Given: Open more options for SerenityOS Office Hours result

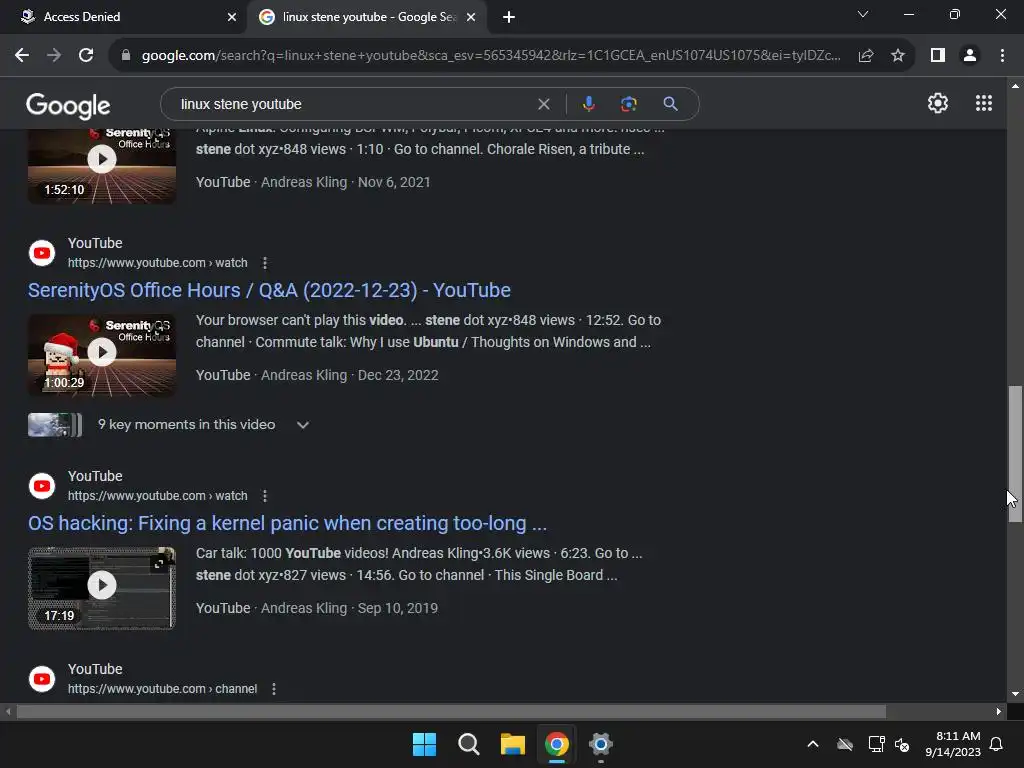Looking at the screenshot, I should pos(264,263).
